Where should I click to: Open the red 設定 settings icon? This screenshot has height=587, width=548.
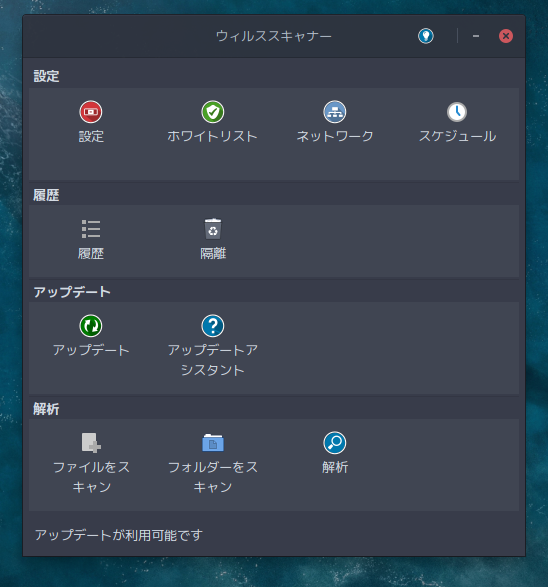click(91, 112)
